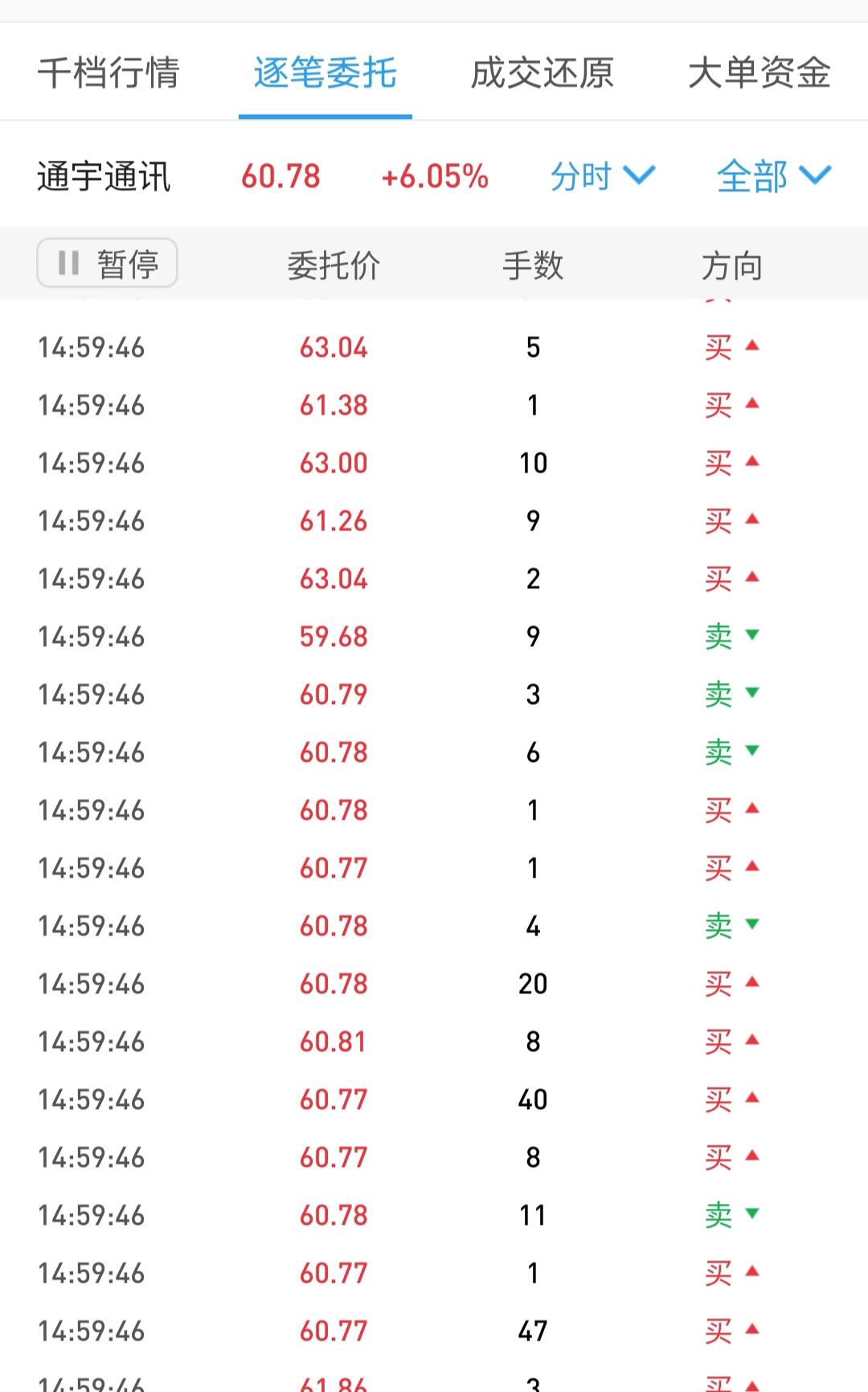Switch to 千档行情 tab

[x=108, y=72]
